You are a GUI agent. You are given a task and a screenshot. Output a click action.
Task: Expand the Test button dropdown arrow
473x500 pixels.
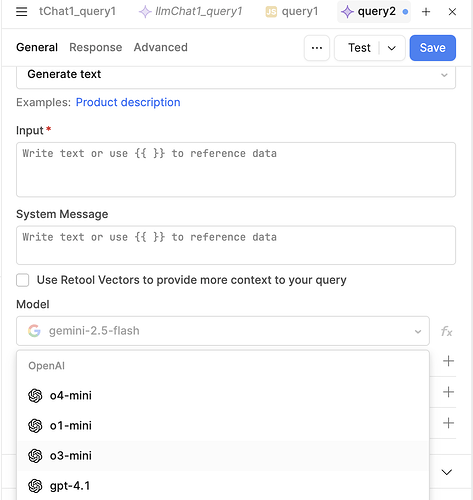pyautogui.click(x=392, y=48)
